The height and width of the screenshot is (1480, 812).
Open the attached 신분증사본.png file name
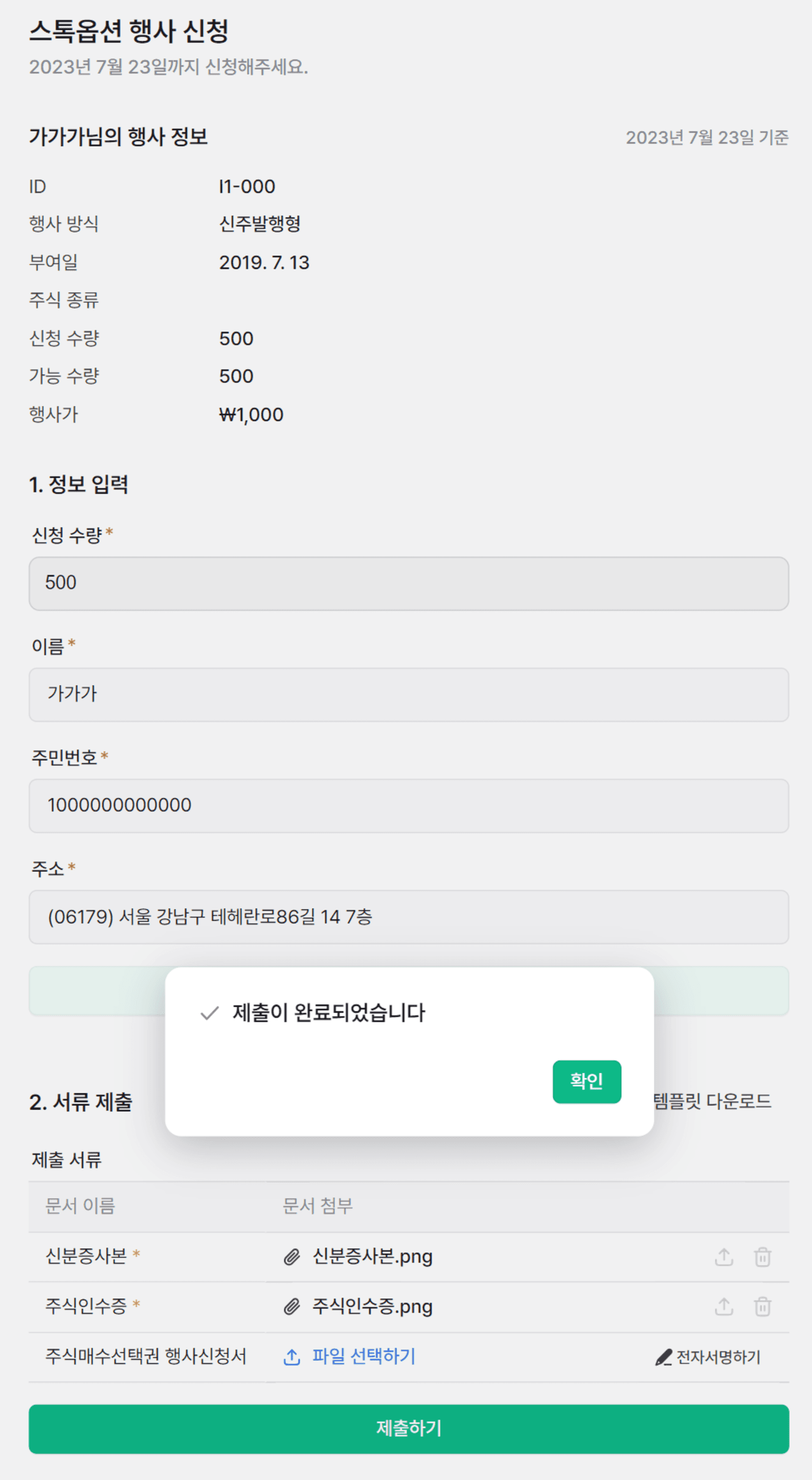point(372,1257)
